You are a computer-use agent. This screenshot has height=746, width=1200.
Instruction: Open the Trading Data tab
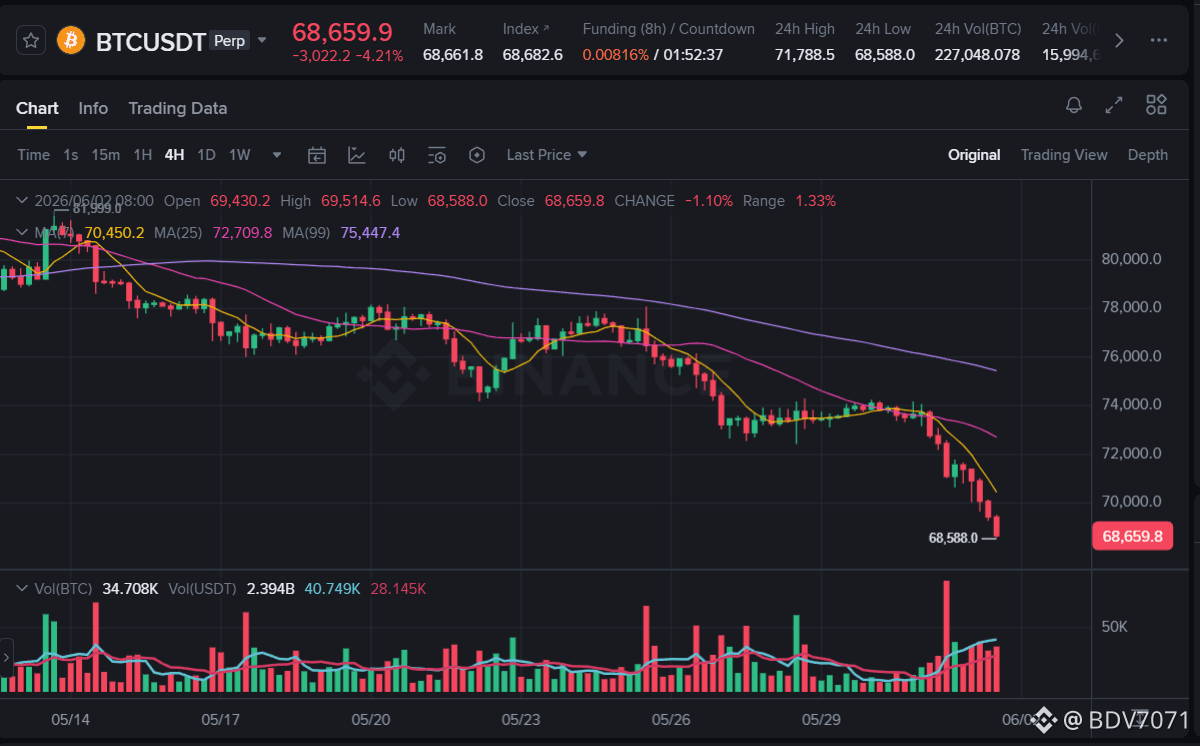tap(178, 108)
